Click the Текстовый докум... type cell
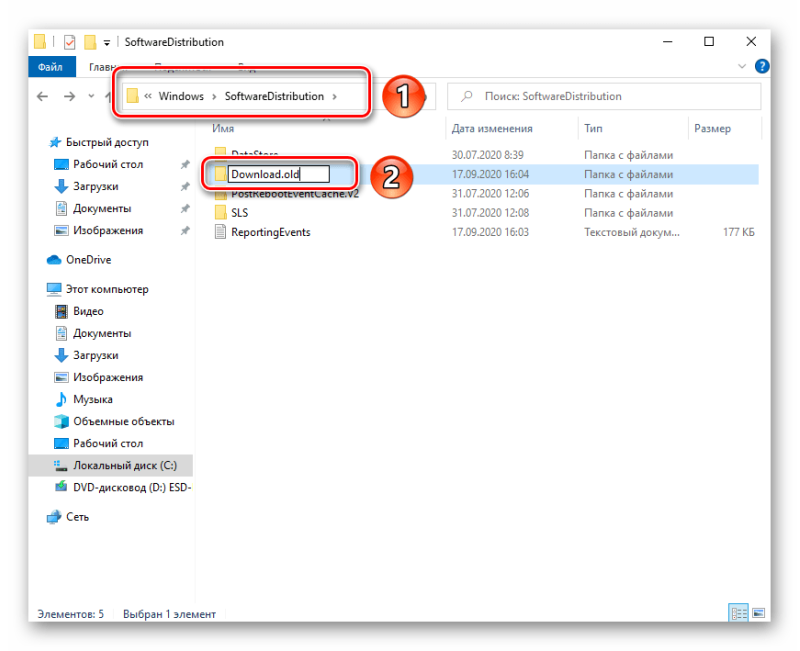This screenshot has width=800, height=651. pyautogui.click(x=632, y=232)
